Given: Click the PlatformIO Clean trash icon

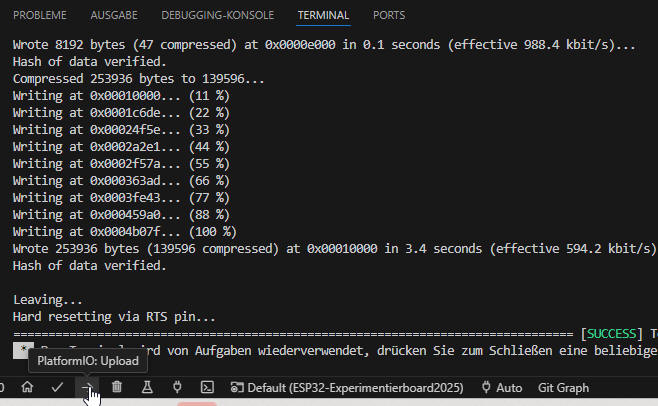Looking at the screenshot, I should pos(117,387).
